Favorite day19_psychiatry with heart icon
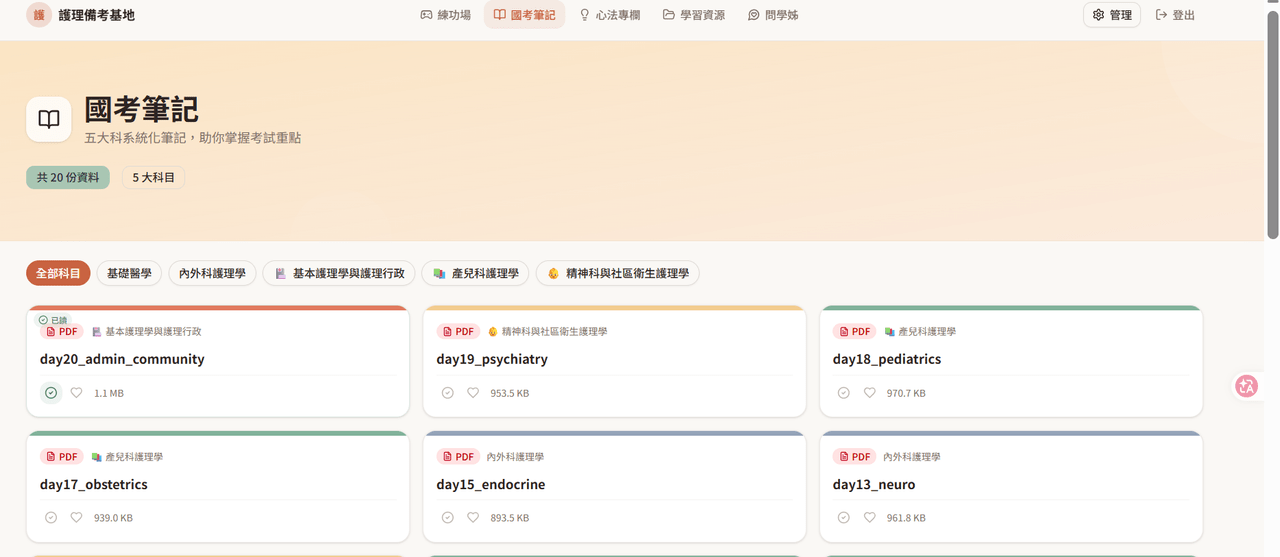The height and width of the screenshot is (557, 1280). [x=473, y=393]
